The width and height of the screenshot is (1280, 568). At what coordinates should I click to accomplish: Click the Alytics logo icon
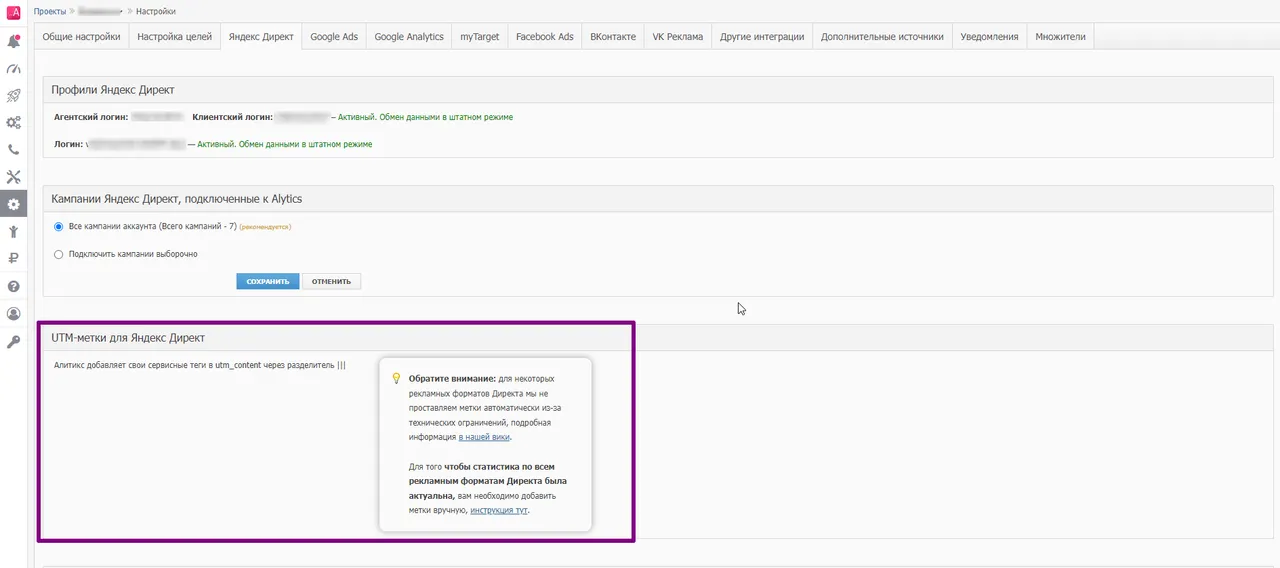[14, 12]
